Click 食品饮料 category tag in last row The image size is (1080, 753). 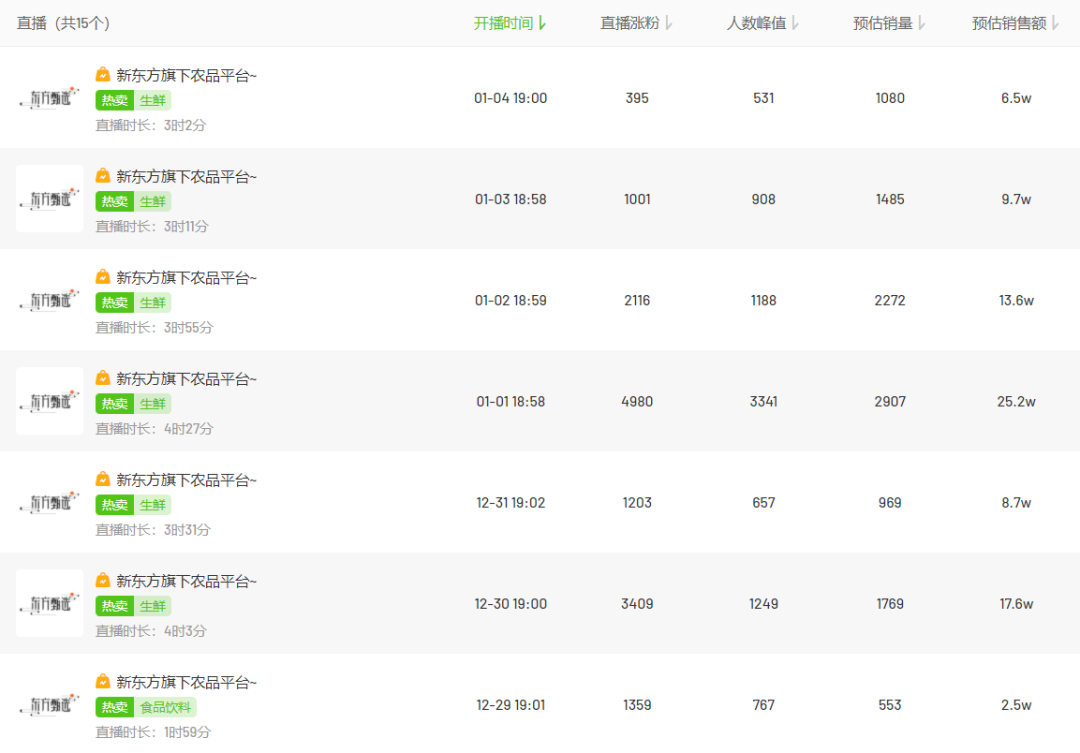[x=165, y=707]
